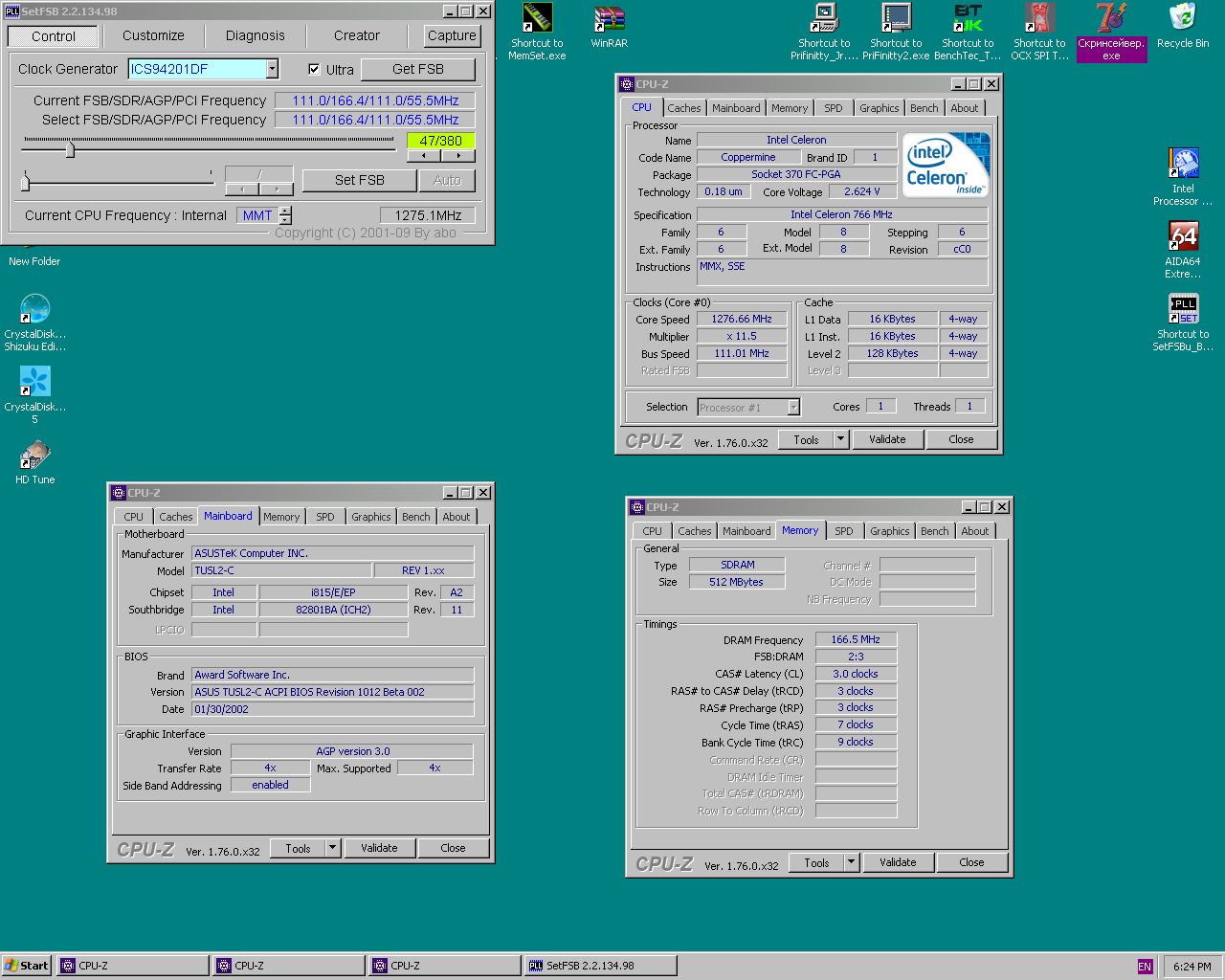The width and height of the screenshot is (1225, 980).
Task: Open Tools dropdown arrow in Mainboard window
Action: coord(332,848)
